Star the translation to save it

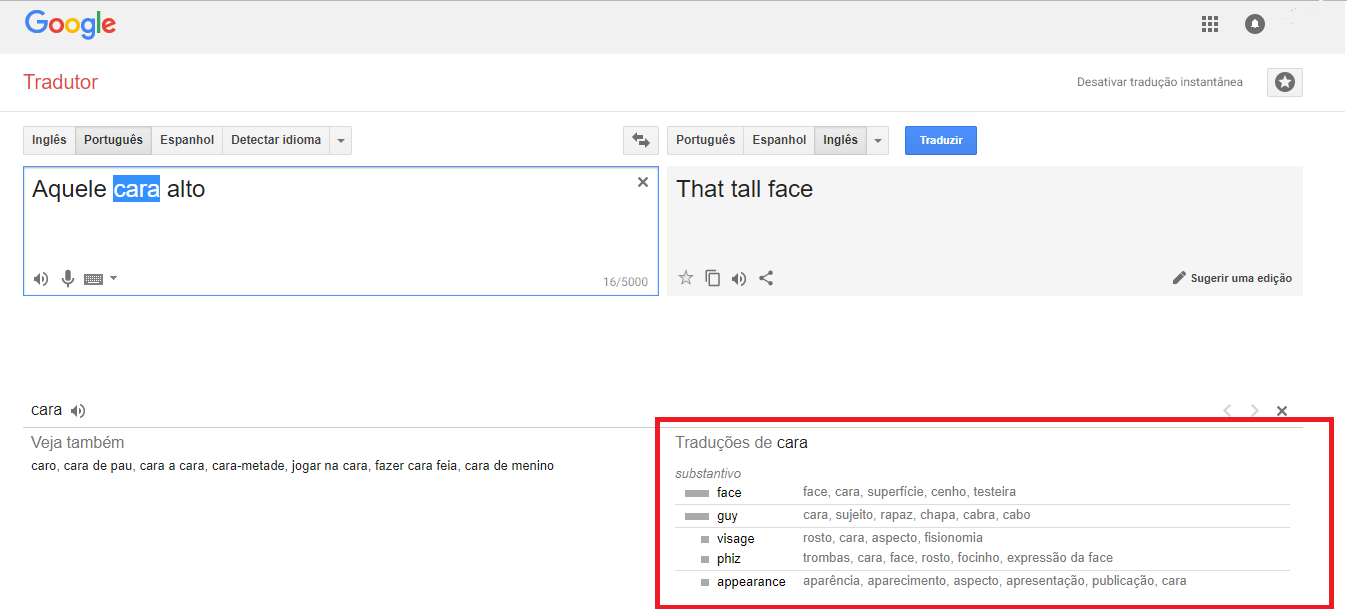point(686,278)
